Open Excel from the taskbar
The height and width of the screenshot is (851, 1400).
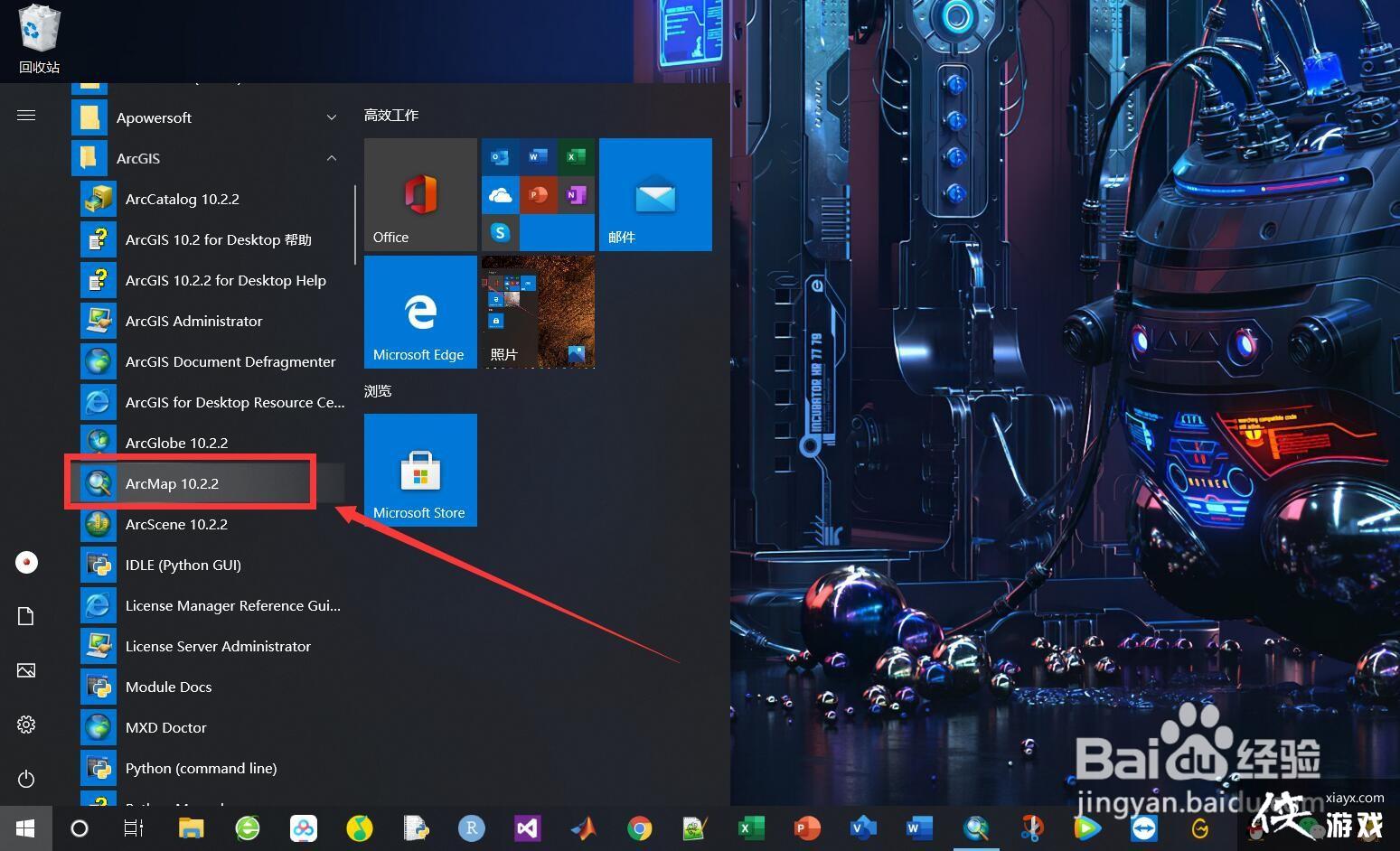point(751,828)
